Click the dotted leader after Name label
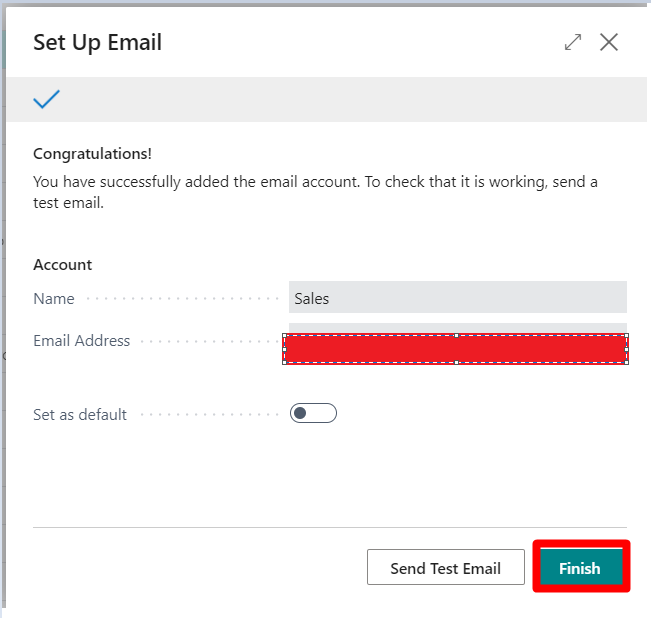The width and height of the screenshot is (651, 618). tap(183, 299)
